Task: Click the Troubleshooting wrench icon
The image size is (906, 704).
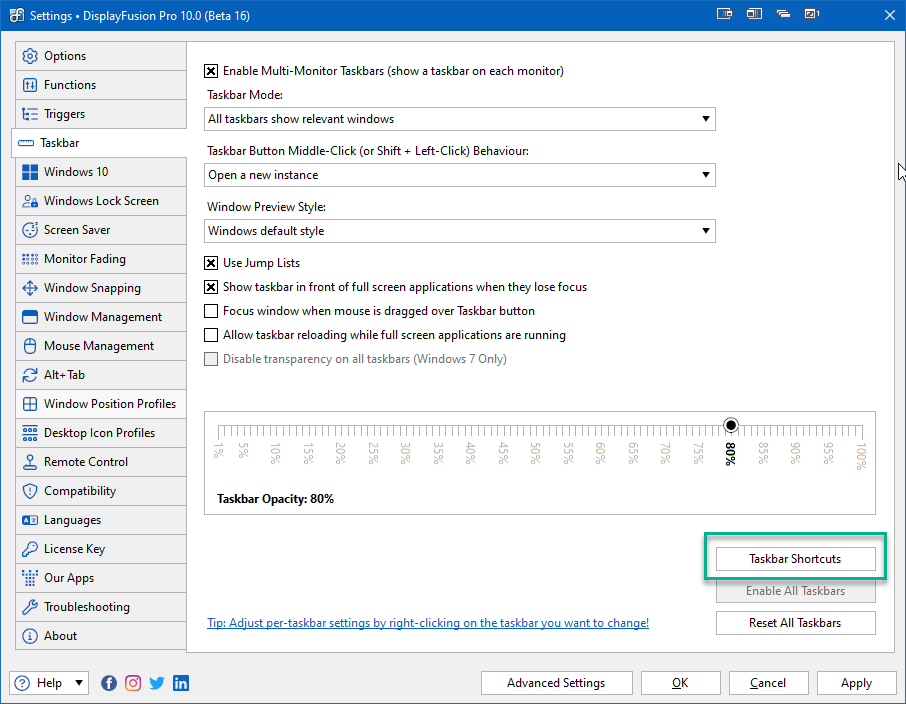Action: pyautogui.click(x=29, y=606)
